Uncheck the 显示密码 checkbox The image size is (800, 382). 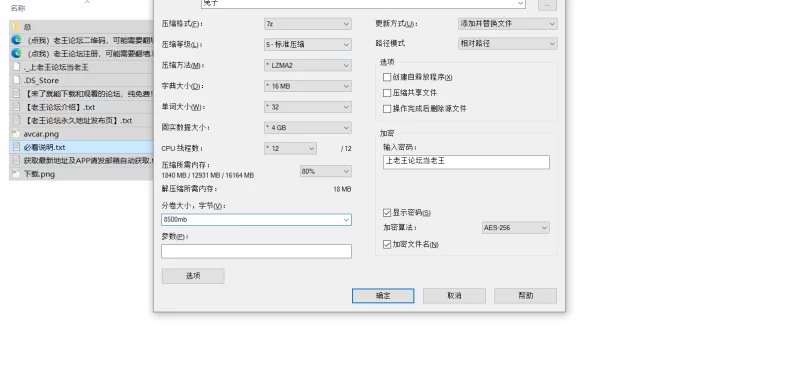pyautogui.click(x=387, y=213)
